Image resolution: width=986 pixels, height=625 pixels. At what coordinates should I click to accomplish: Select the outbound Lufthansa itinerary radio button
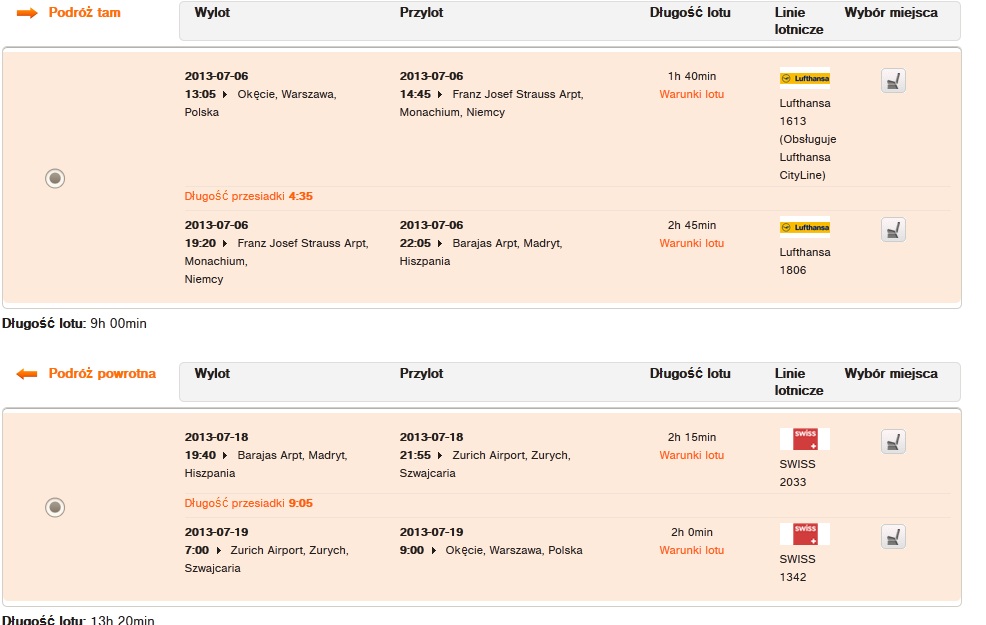[x=55, y=179]
